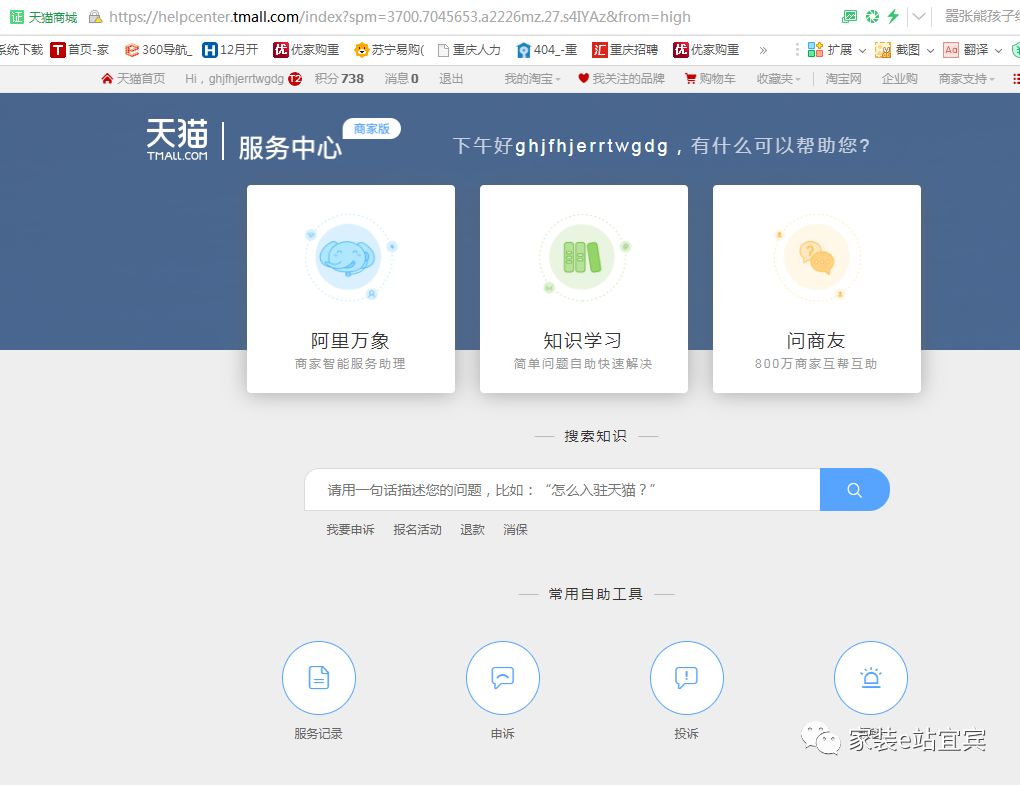Image resolution: width=1020 pixels, height=785 pixels.
Task: Click the 消保 quick search link
Action: pos(515,529)
